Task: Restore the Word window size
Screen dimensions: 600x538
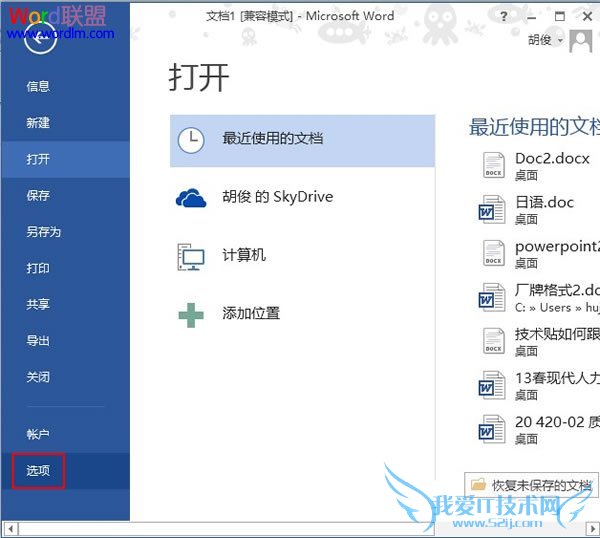Action: pos(560,16)
